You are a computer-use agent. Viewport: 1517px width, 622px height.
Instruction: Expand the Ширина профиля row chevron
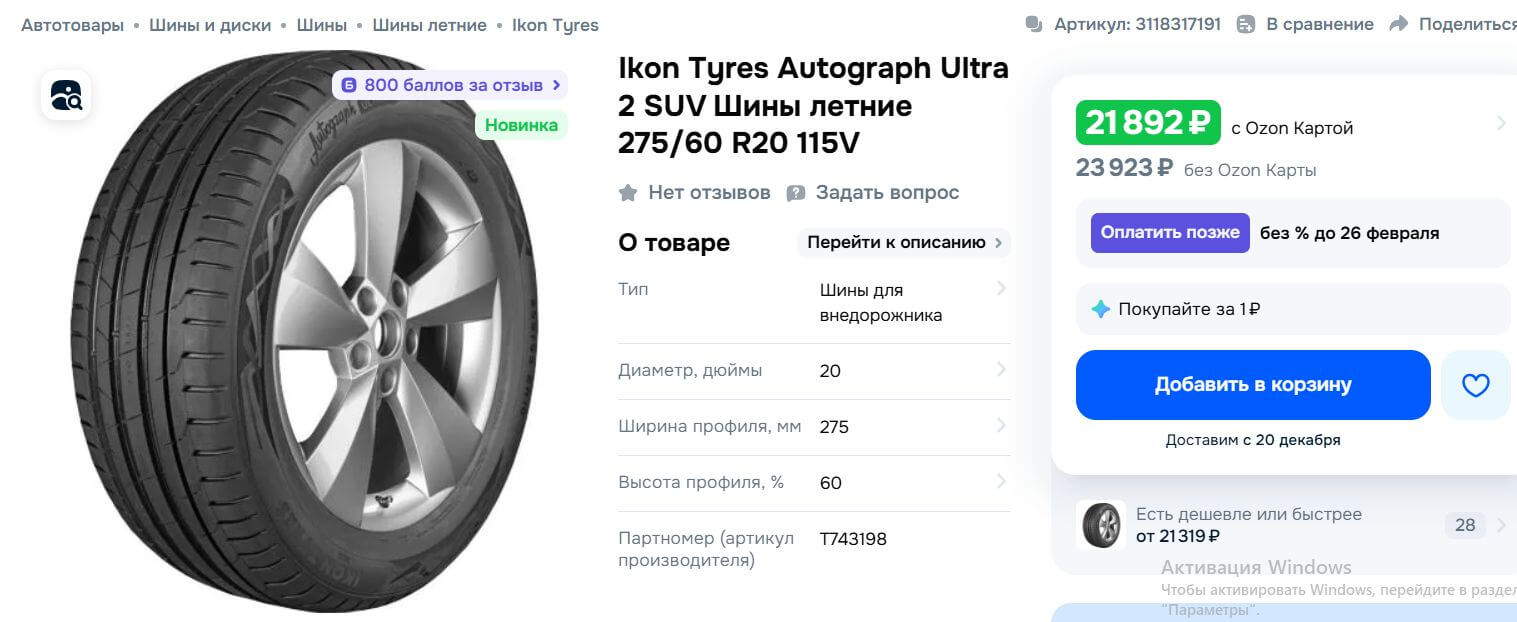1001,426
